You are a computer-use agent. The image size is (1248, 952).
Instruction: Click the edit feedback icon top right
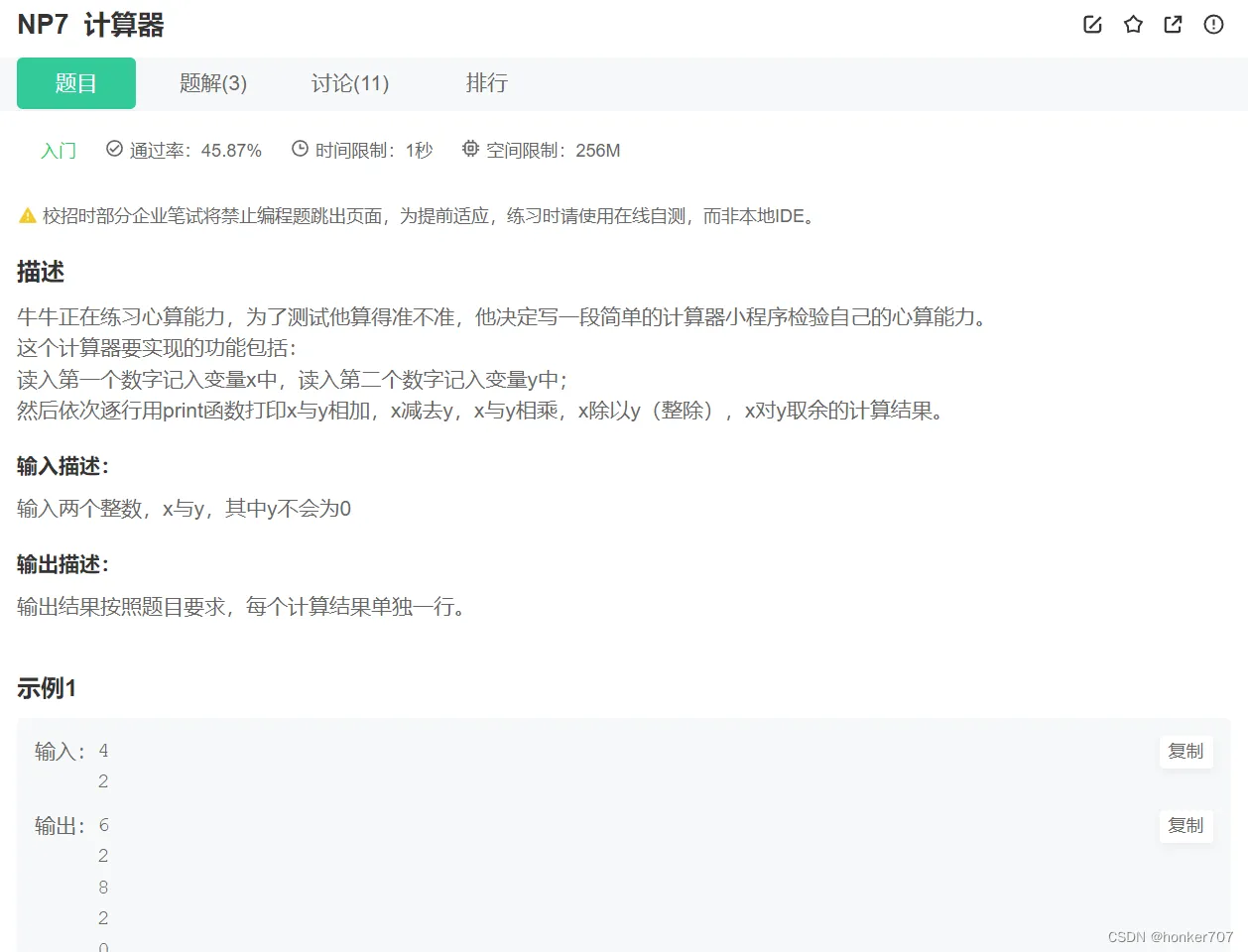(x=1092, y=25)
